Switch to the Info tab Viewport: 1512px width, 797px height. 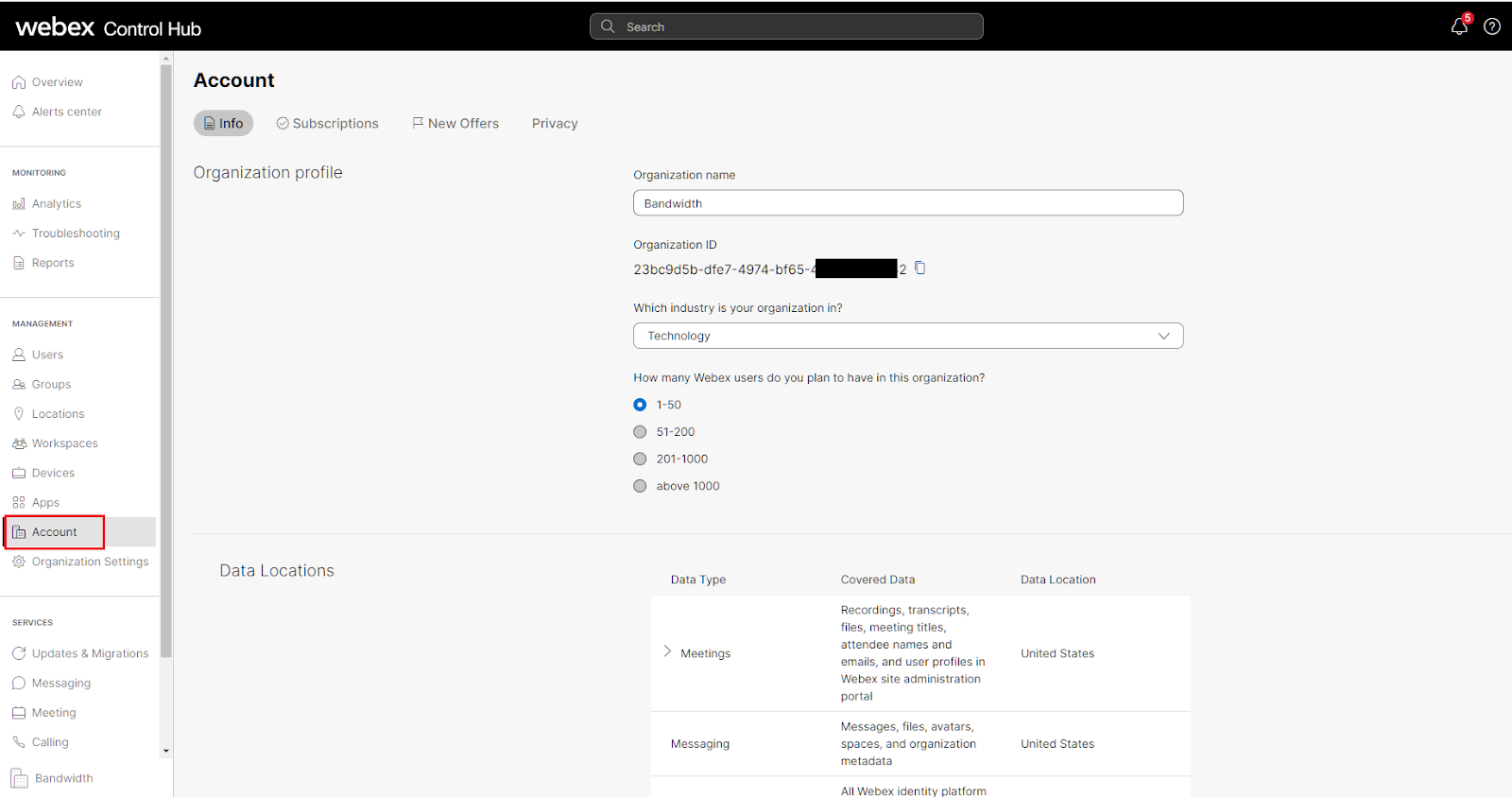click(x=224, y=123)
